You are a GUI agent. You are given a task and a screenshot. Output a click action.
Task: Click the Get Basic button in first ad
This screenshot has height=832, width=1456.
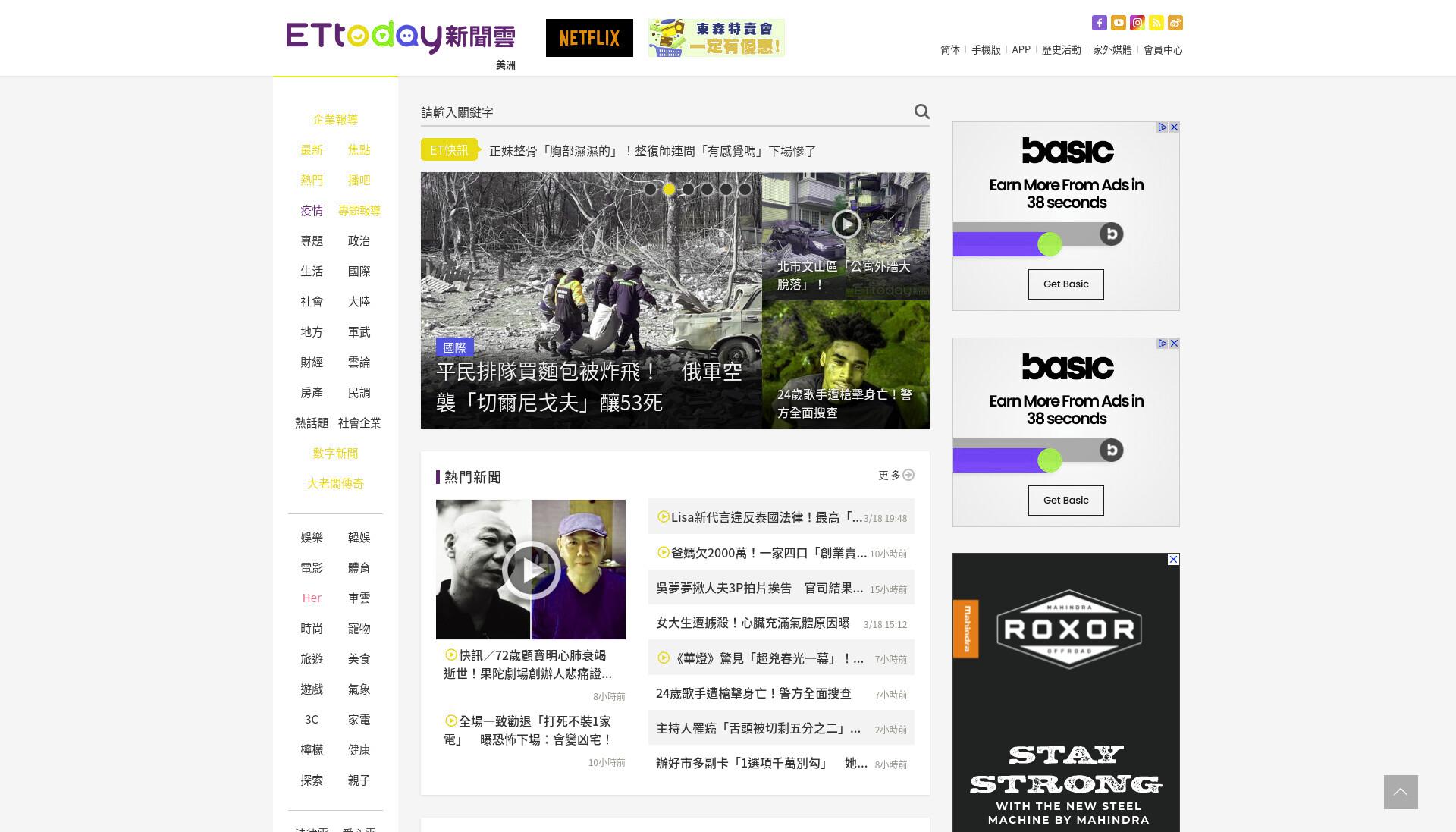(x=1065, y=284)
